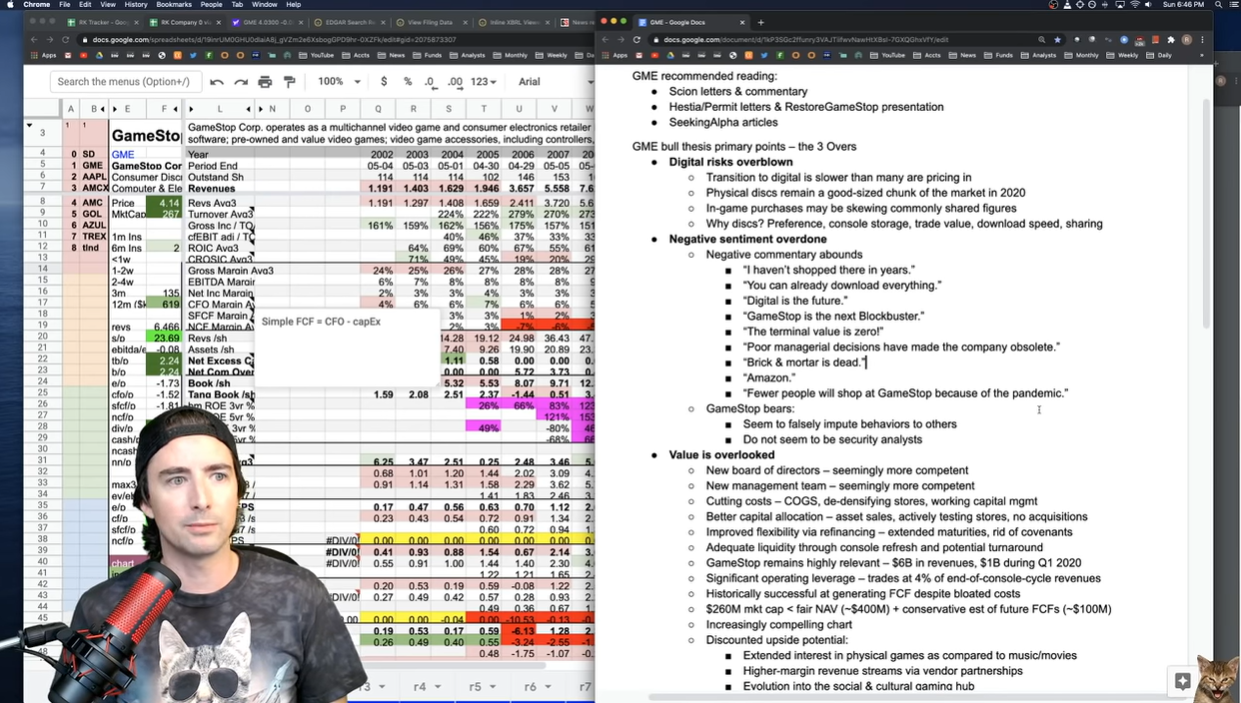Click the Docs window address bar URL
The height and width of the screenshot is (703, 1241).
pos(806,40)
